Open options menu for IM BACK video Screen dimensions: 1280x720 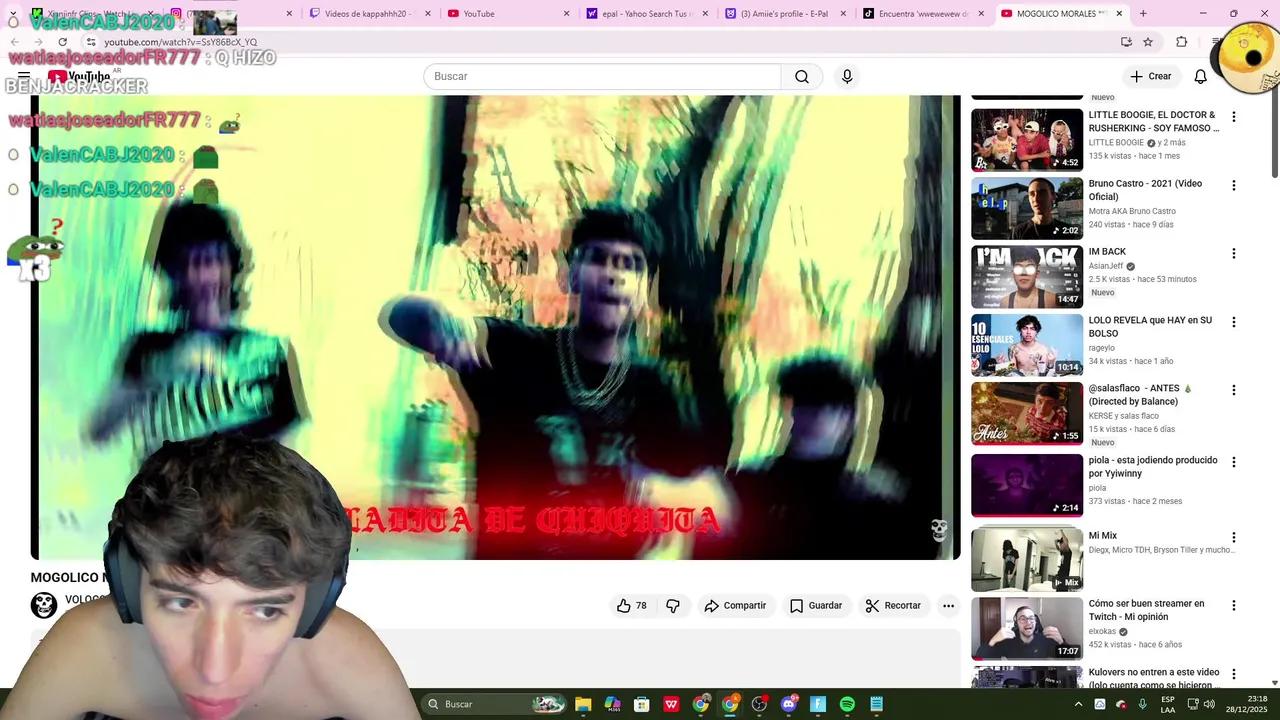(x=1233, y=254)
